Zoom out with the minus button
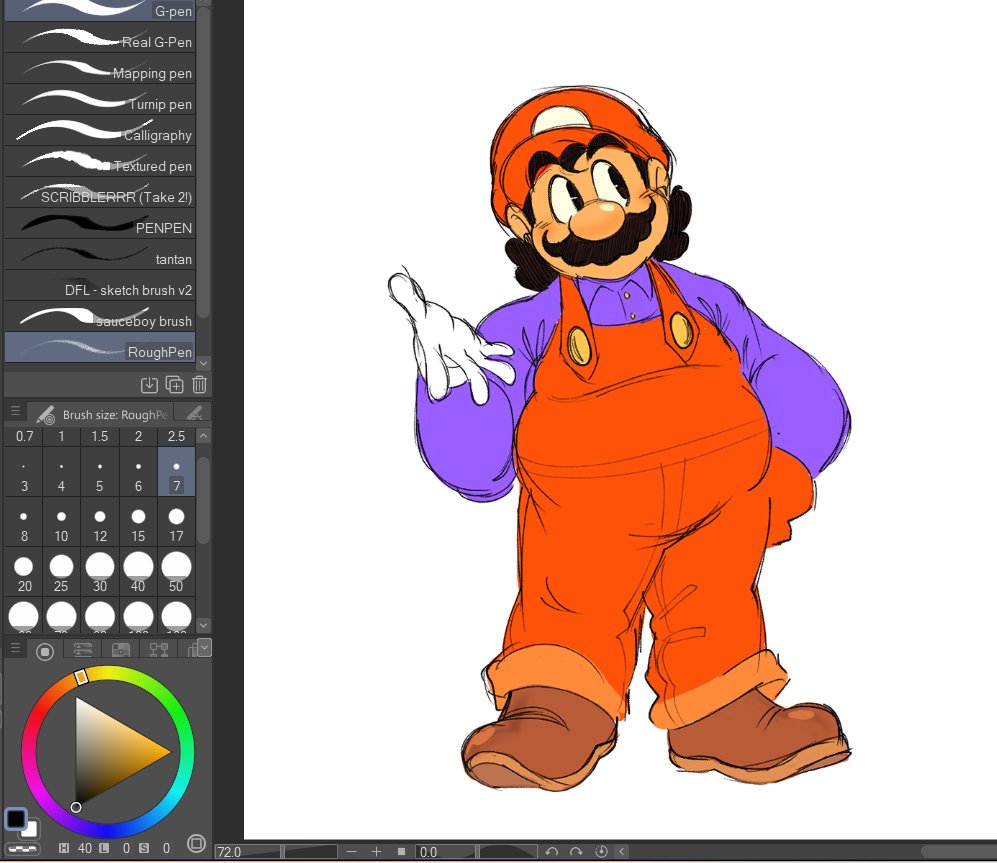The image size is (997, 863). [352, 852]
